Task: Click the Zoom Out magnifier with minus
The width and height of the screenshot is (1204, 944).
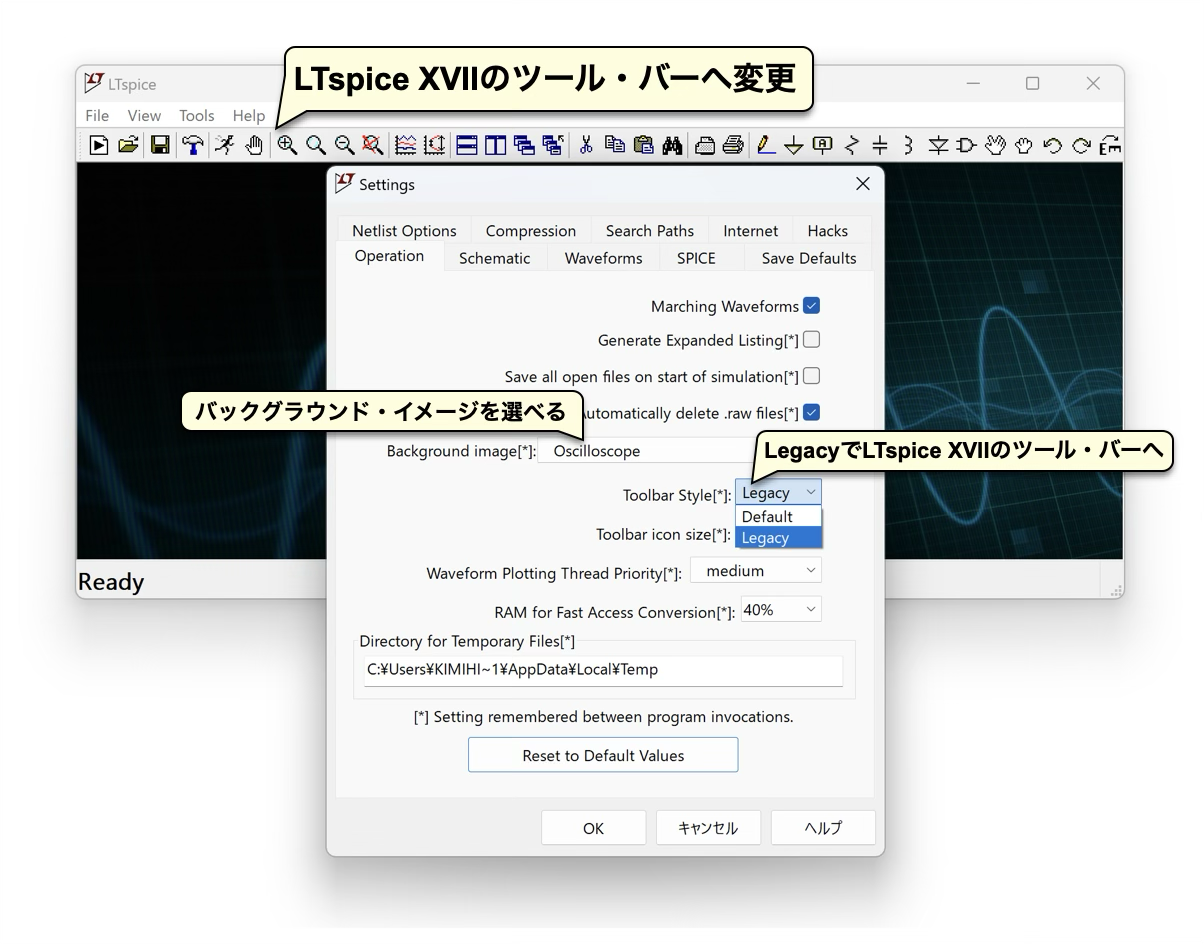Action: click(344, 145)
